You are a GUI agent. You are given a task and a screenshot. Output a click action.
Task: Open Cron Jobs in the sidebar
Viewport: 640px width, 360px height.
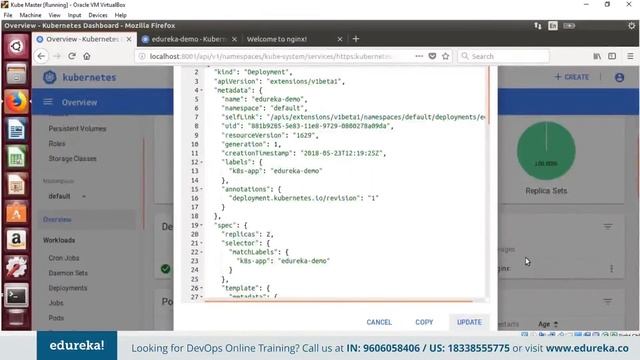click(x=64, y=258)
